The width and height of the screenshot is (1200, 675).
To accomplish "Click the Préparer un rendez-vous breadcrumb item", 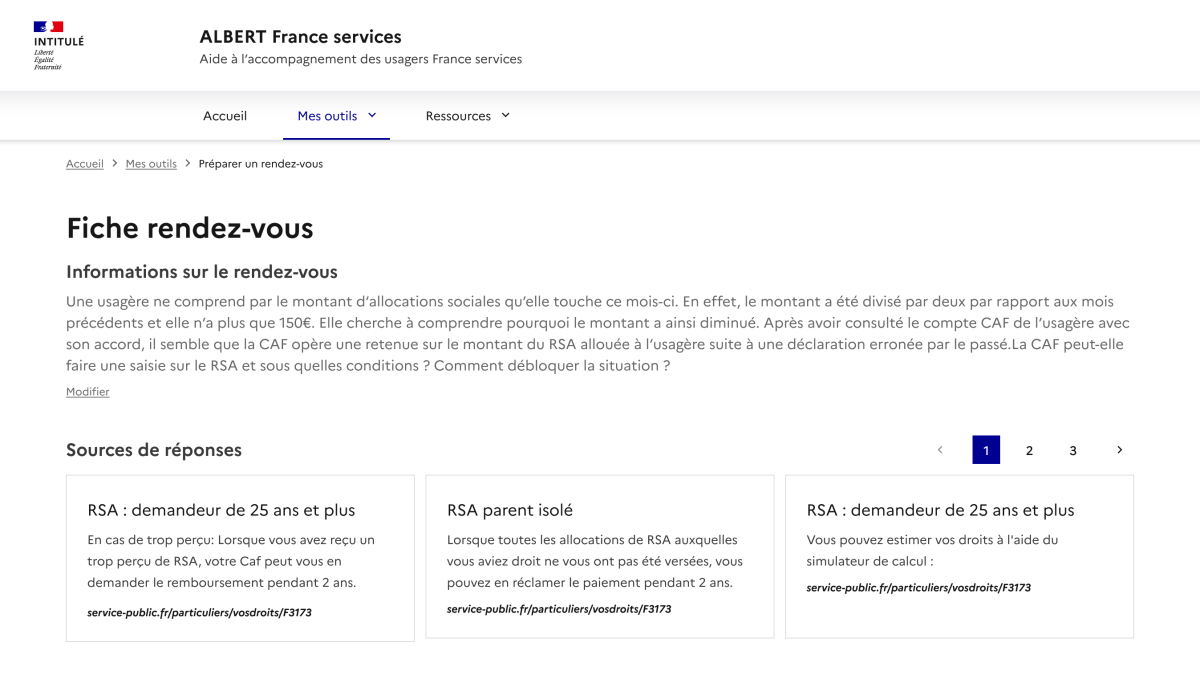I will [261, 164].
